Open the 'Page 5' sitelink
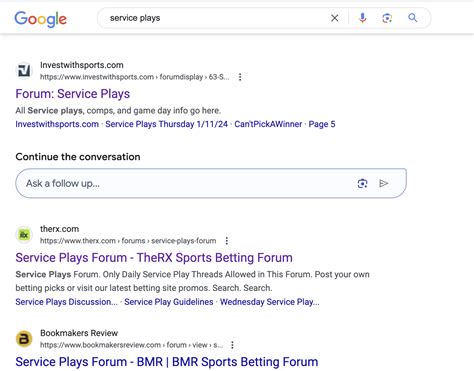This screenshot has height=371, width=474. pos(322,124)
